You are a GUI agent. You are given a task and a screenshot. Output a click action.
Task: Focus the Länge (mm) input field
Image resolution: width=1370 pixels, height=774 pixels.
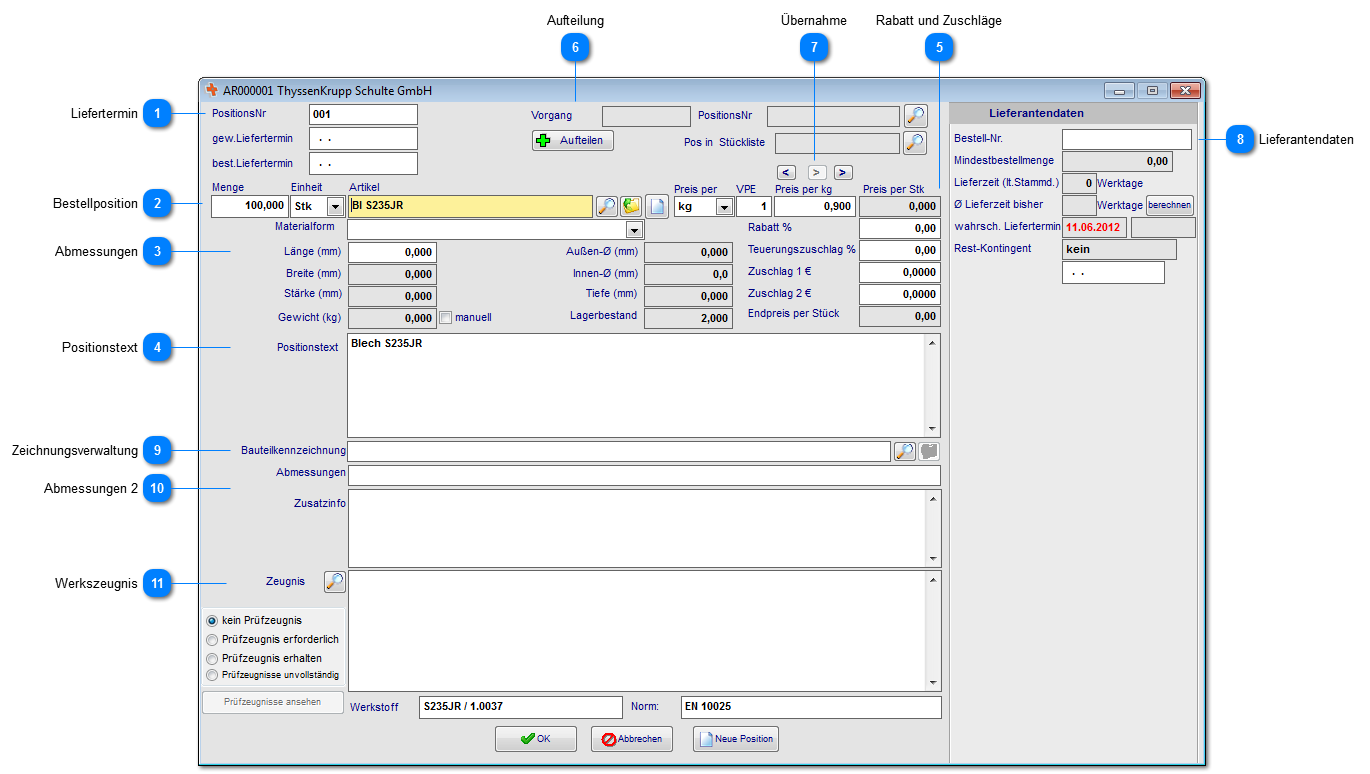pyautogui.click(x=392, y=252)
